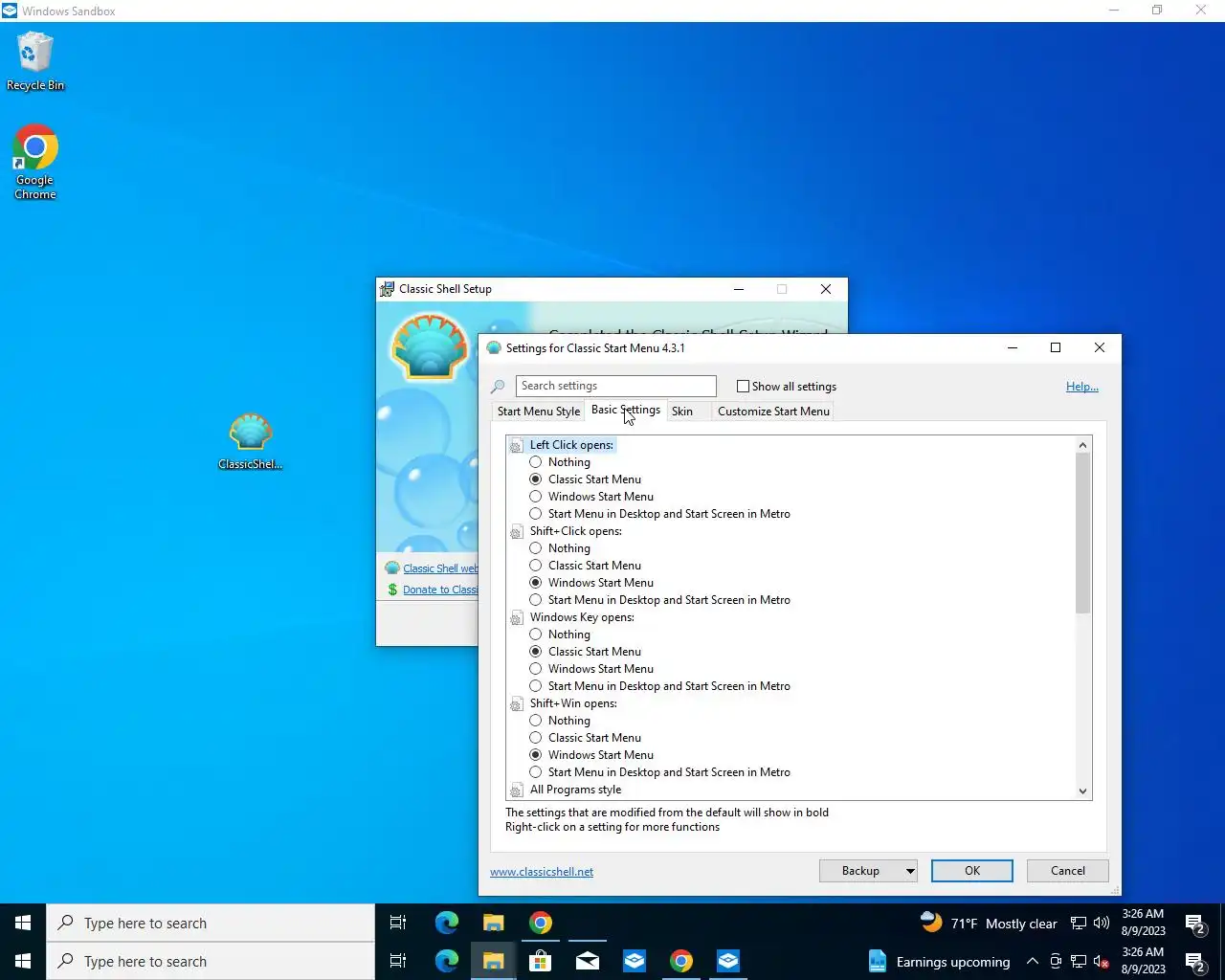Click the Donate to Classic link in Setup window

(440, 590)
